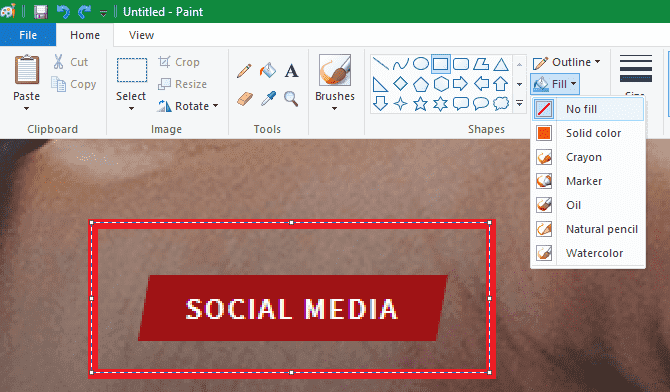Move shapes gallery up one row
The width and height of the screenshot is (670, 392).
coord(520,64)
